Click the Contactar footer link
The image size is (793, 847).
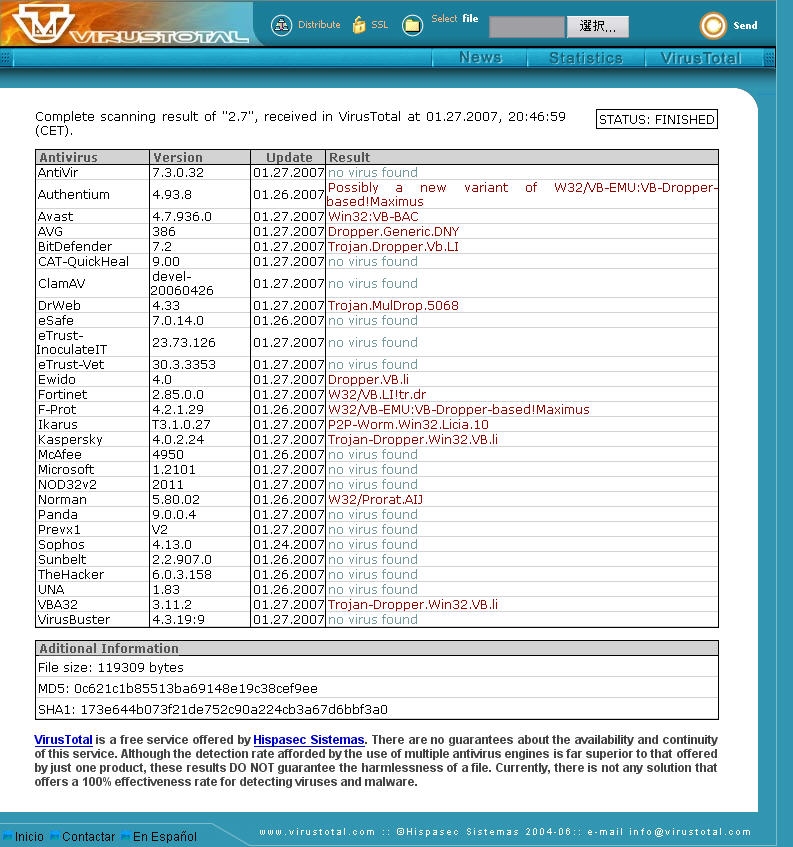(88, 836)
